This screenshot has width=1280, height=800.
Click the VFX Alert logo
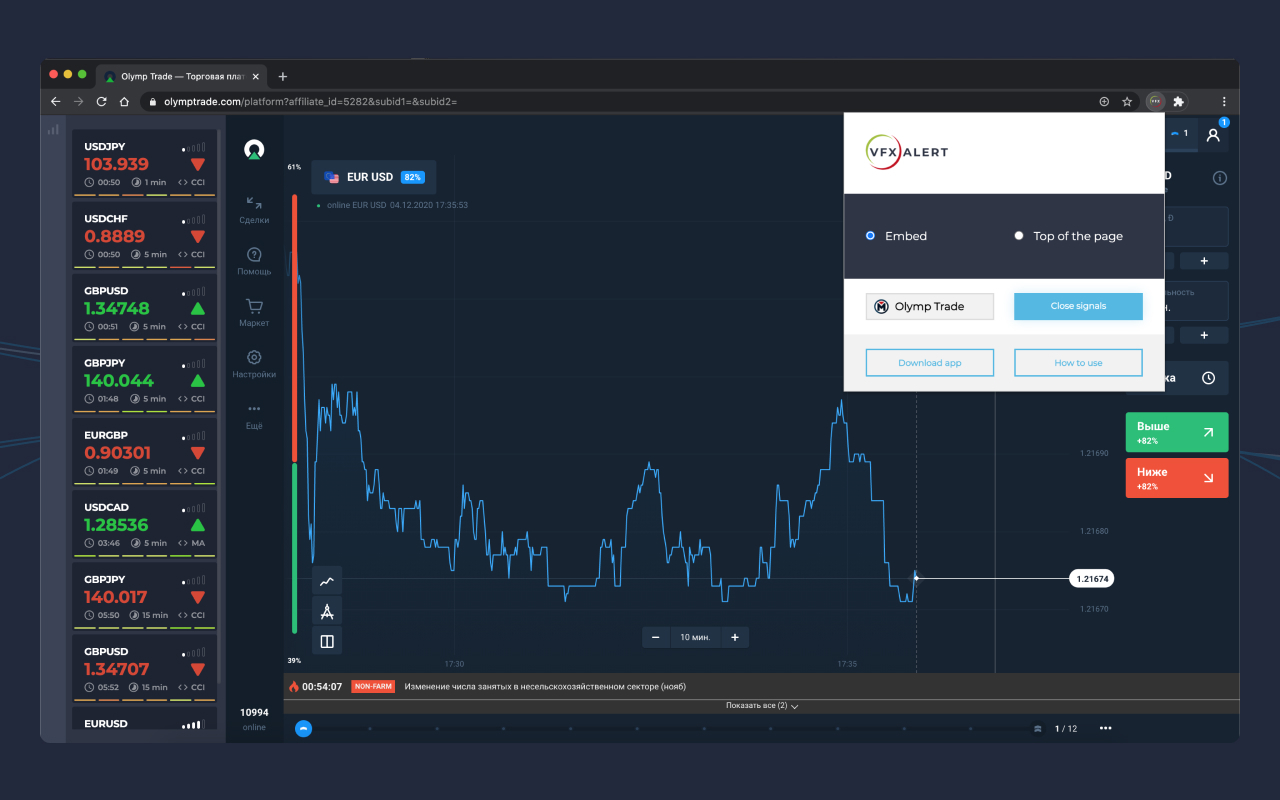[906, 152]
